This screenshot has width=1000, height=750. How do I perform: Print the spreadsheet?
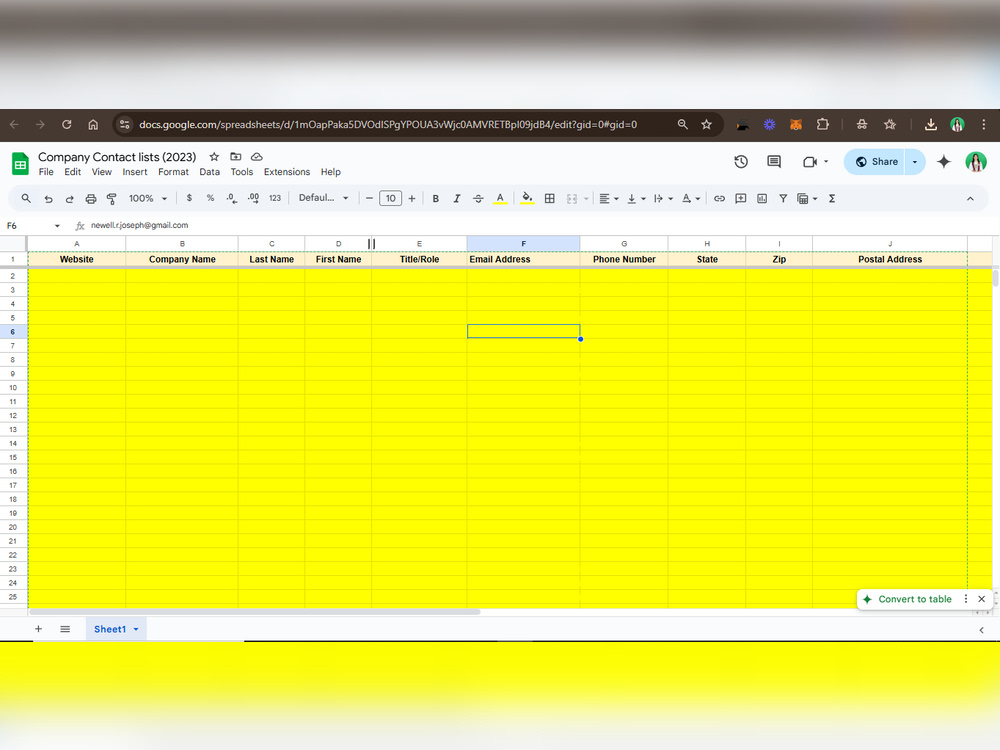click(x=91, y=199)
